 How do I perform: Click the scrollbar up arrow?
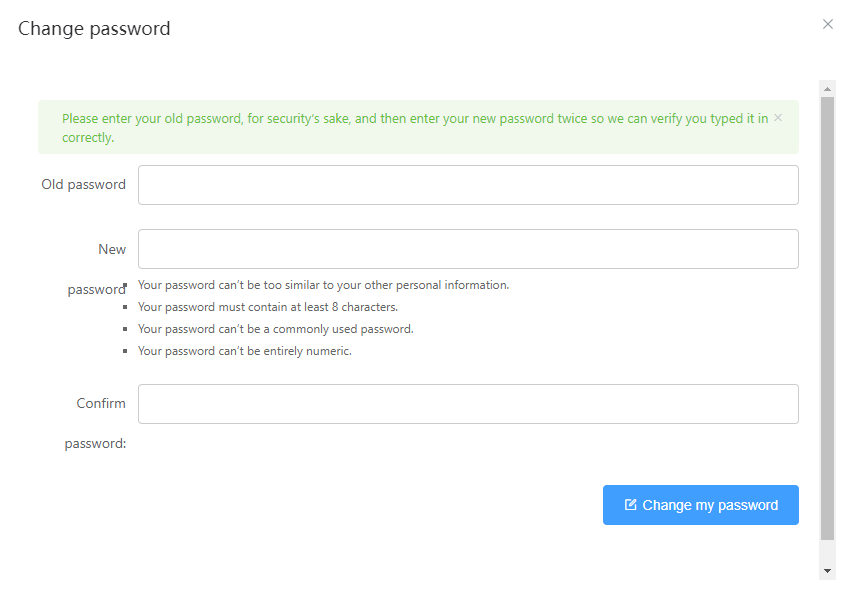click(x=826, y=88)
